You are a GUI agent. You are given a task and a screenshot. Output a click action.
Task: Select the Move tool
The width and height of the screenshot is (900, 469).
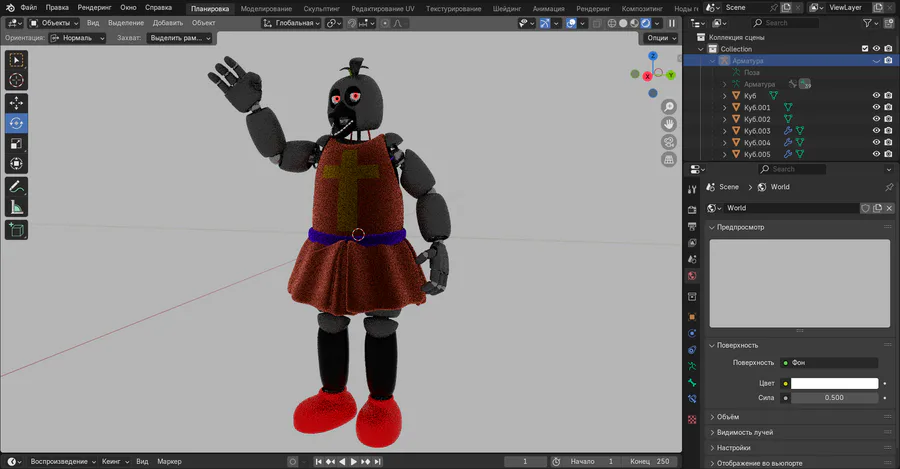click(x=16, y=103)
